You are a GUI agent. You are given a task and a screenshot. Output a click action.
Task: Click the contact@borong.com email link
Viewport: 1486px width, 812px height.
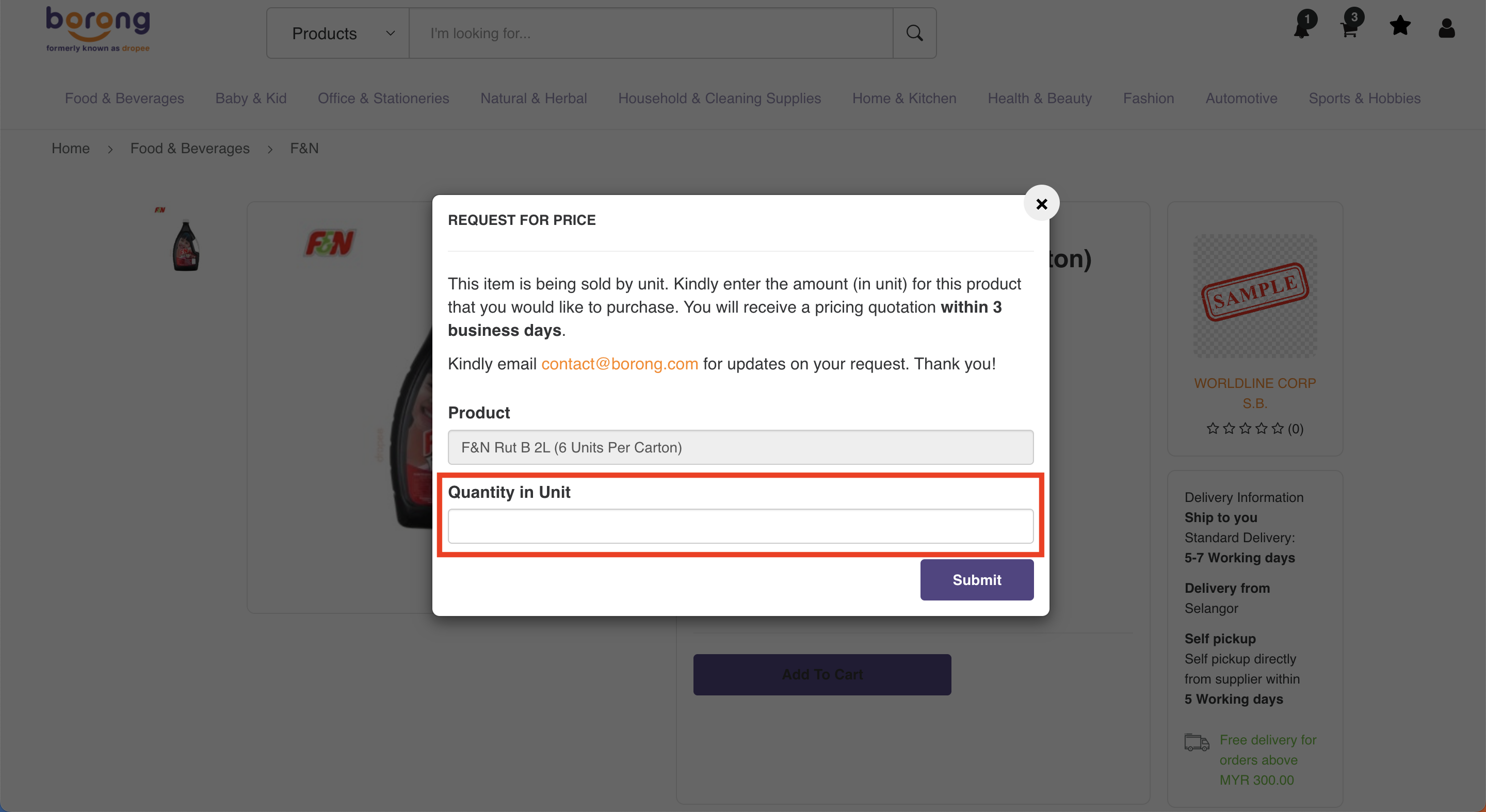point(620,364)
